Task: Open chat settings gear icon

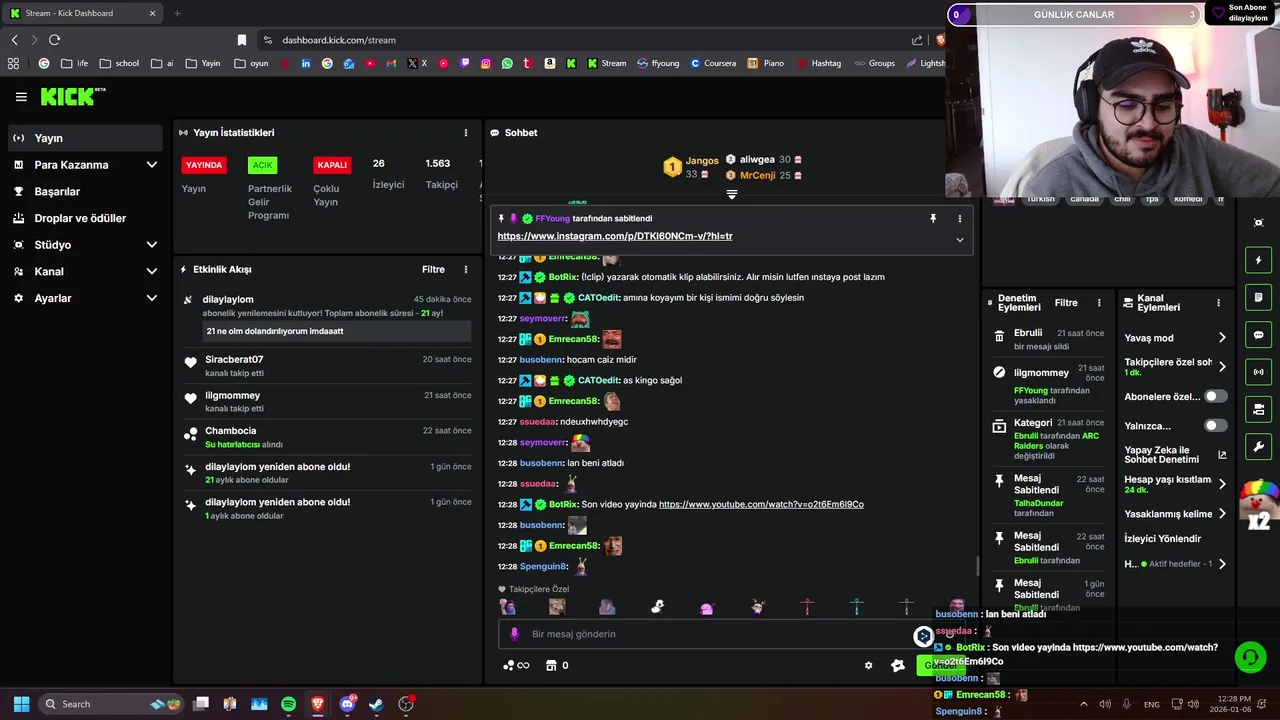Action: point(868,666)
